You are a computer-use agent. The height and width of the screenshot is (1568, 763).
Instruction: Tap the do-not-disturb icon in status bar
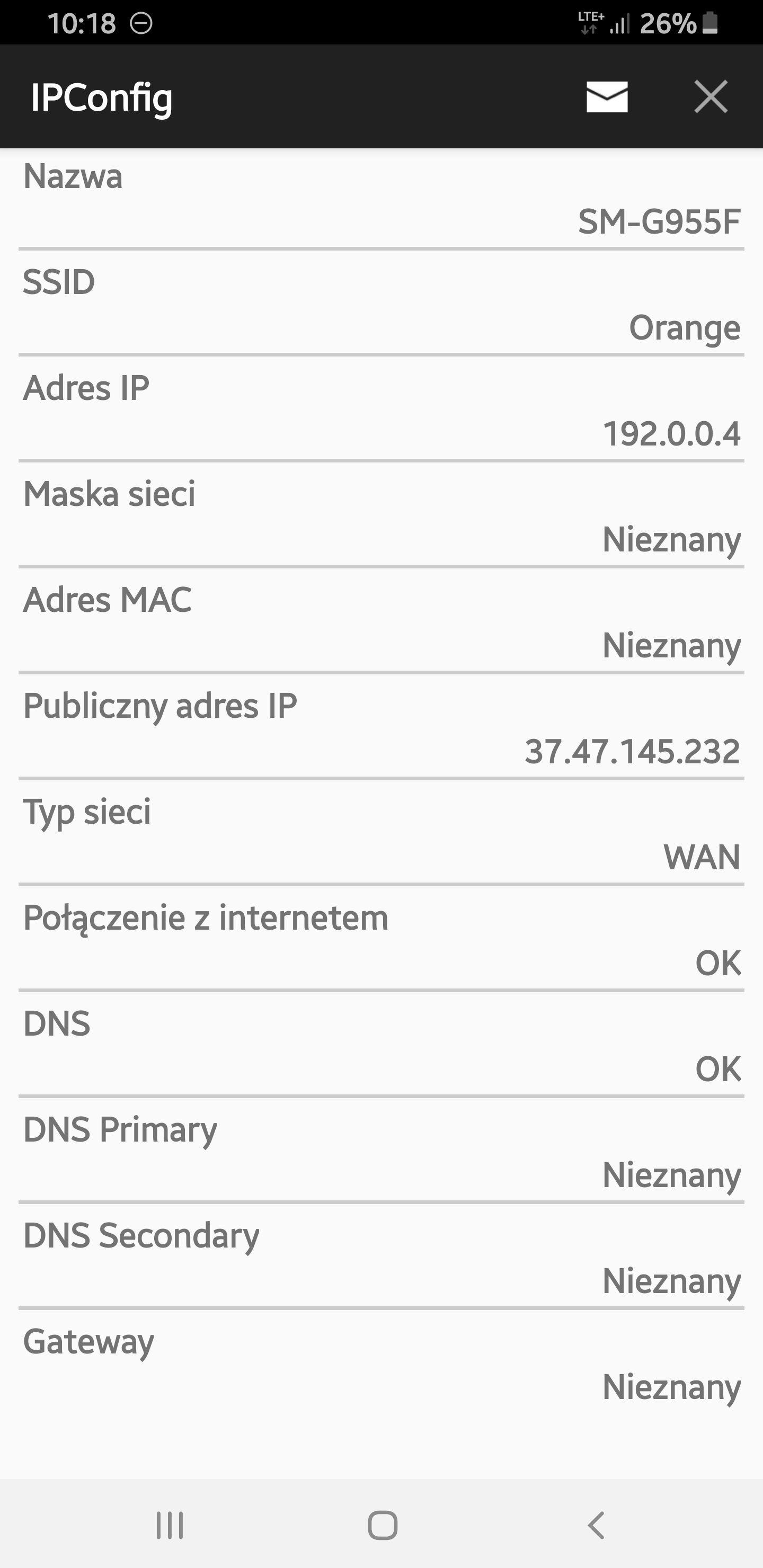coord(142,24)
